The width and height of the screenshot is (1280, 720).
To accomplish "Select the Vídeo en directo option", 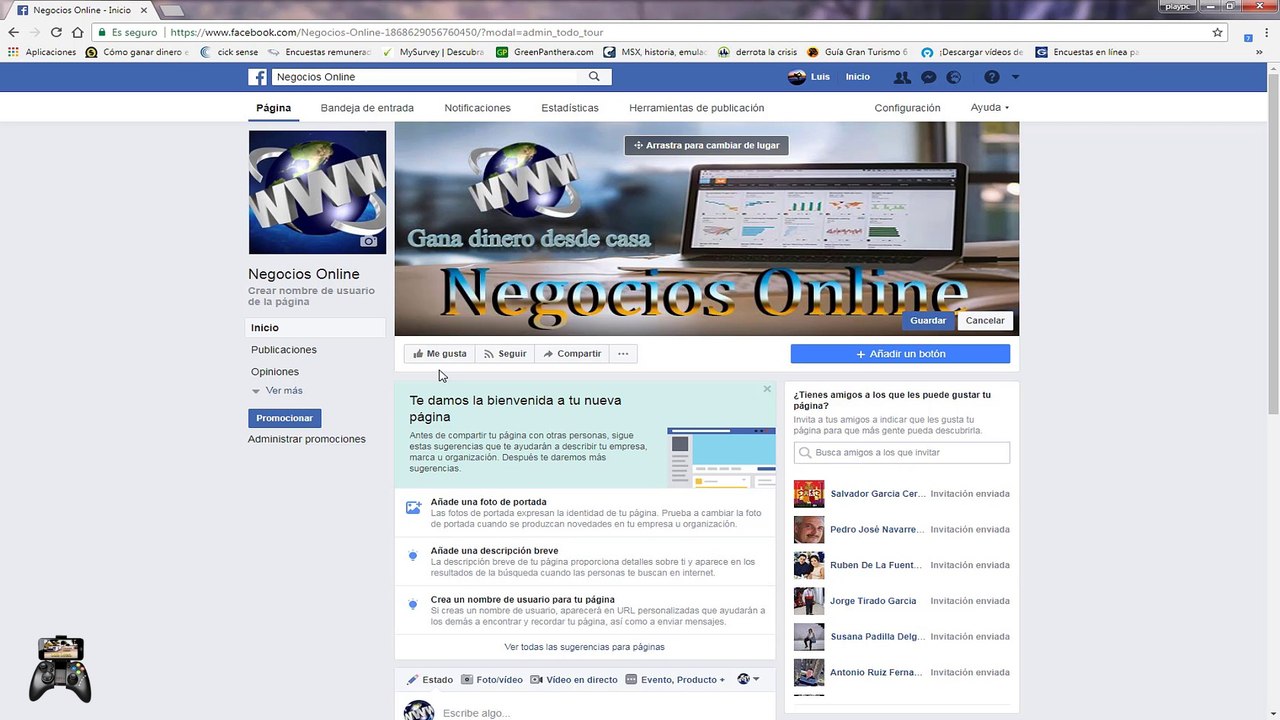I will (574, 680).
